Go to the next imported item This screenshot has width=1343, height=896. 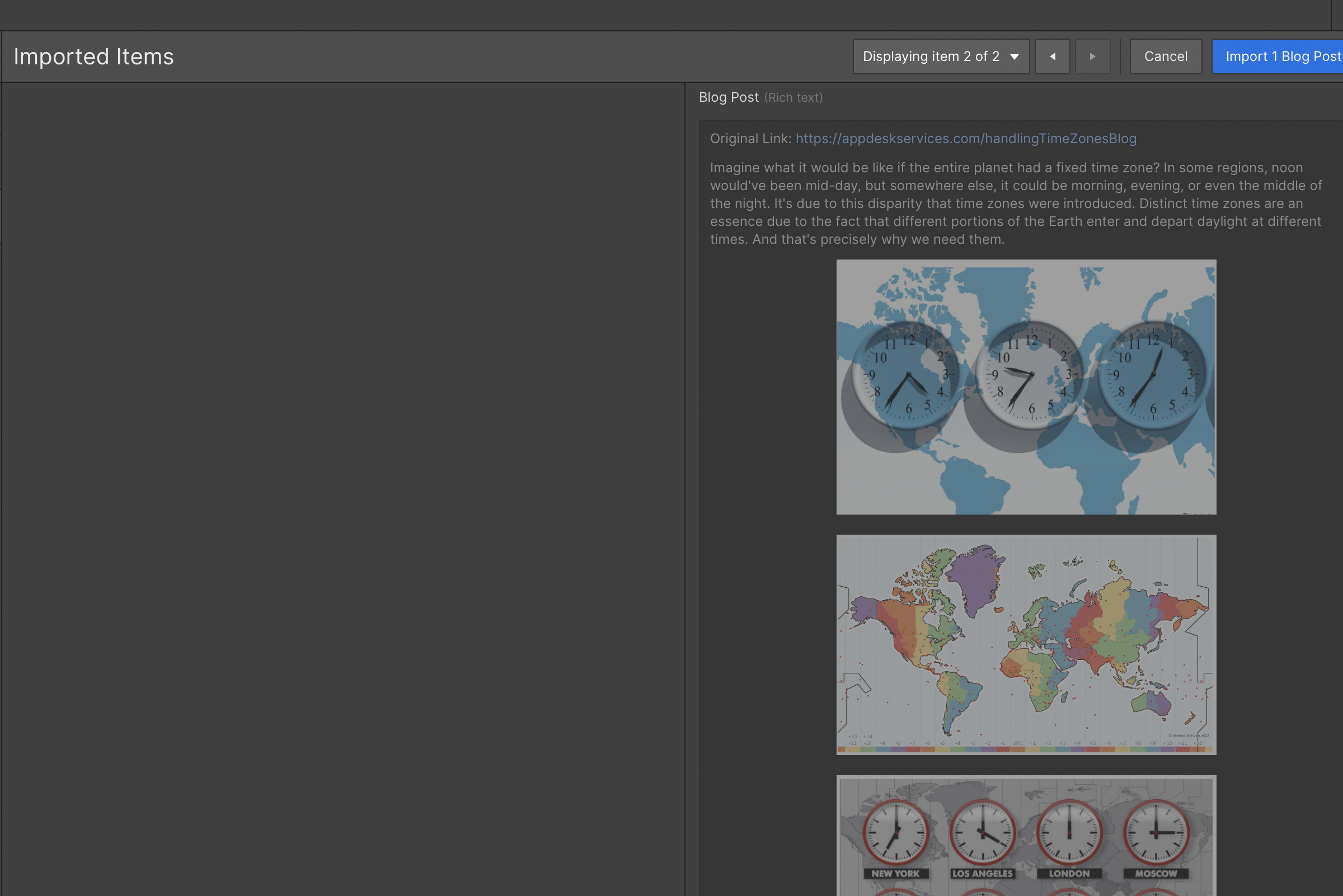(x=1092, y=56)
